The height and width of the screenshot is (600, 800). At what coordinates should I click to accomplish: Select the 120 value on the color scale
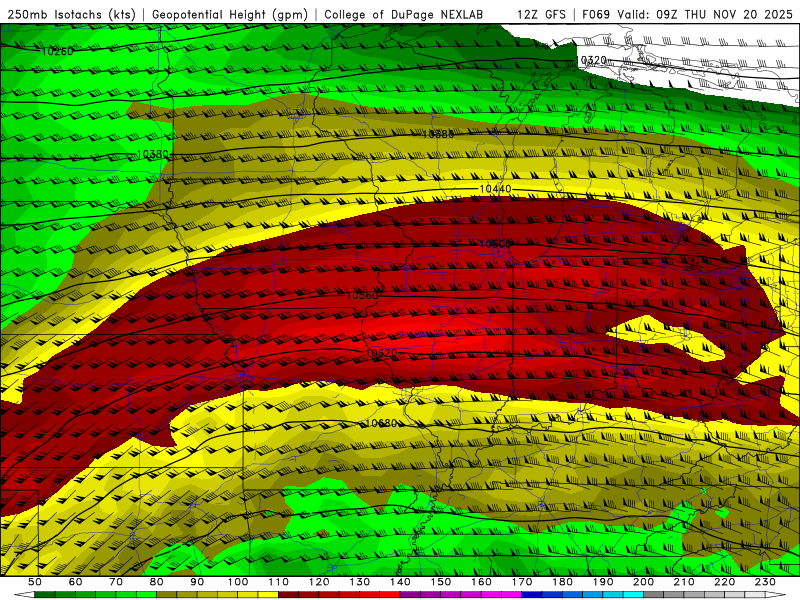[x=319, y=582]
